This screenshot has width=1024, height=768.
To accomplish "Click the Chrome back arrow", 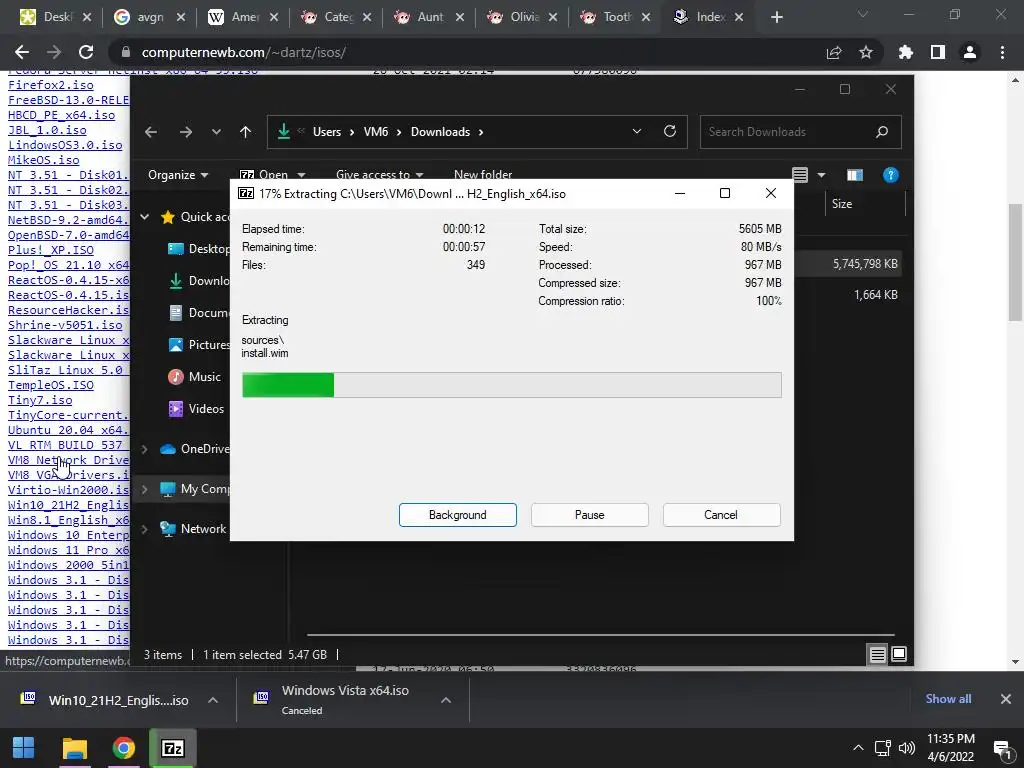I will pyautogui.click(x=22, y=52).
